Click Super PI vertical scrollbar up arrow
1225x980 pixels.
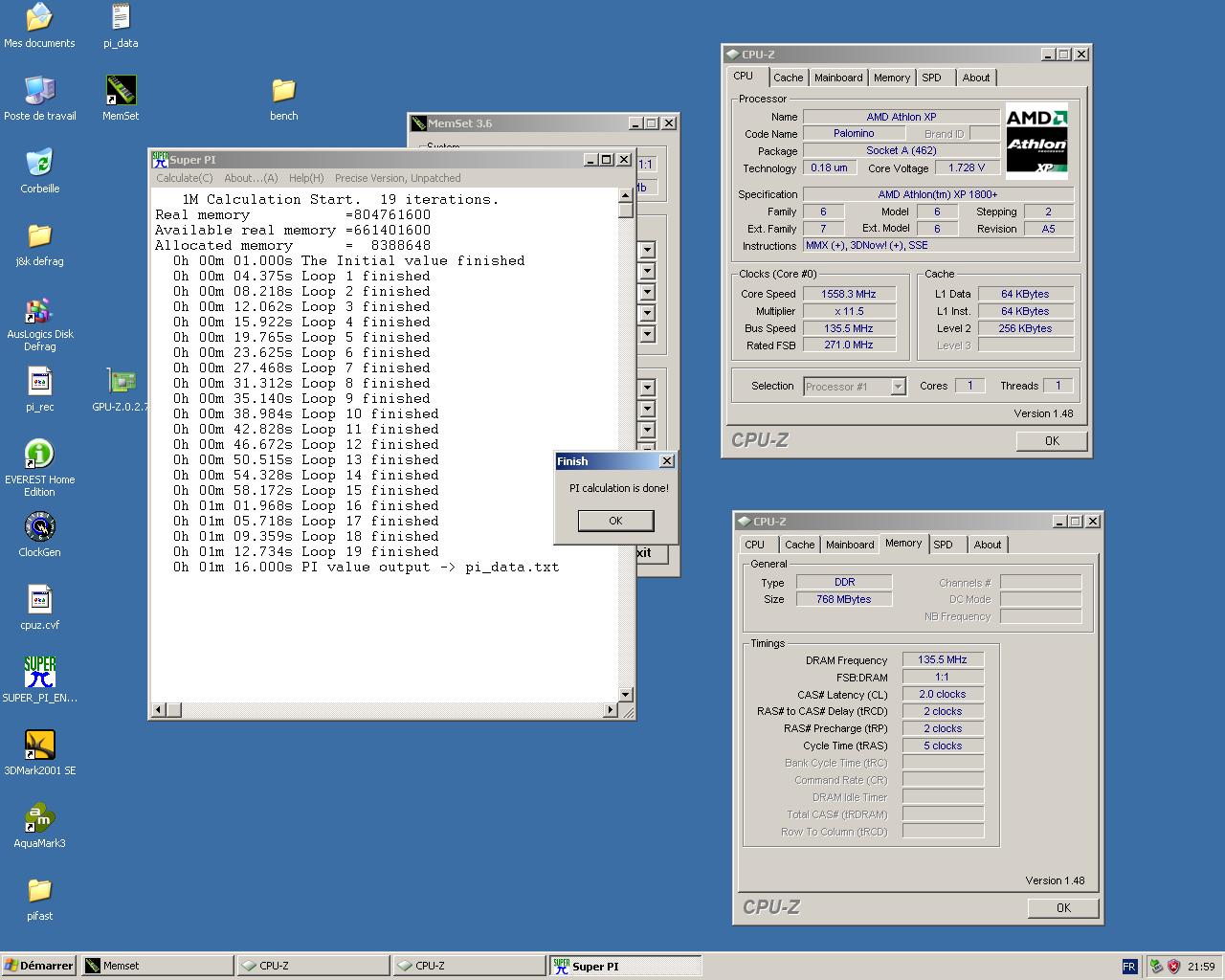pyautogui.click(x=626, y=196)
